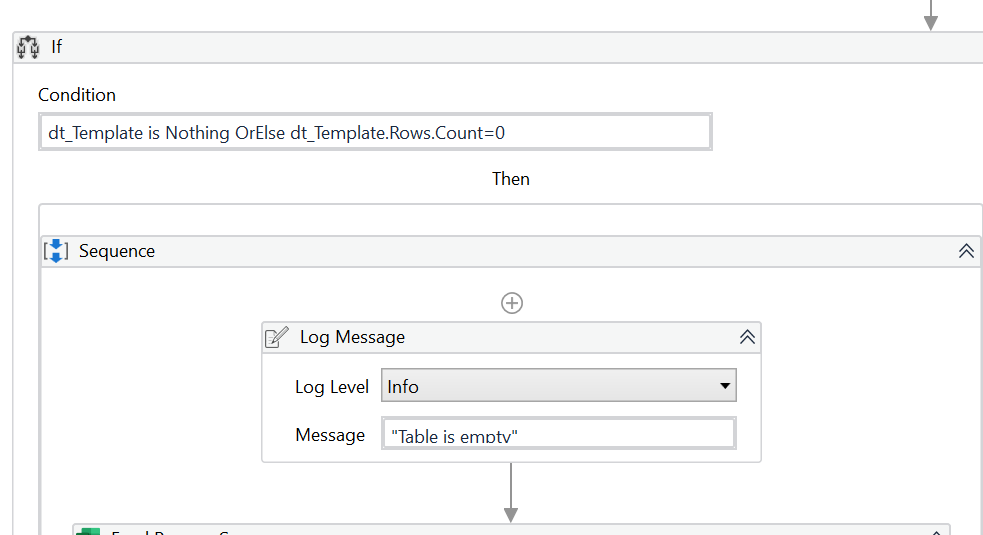Screen dimensions: 983x535
Task: Click the arrowhead above the If activity
Action: pyautogui.click(x=931, y=20)
